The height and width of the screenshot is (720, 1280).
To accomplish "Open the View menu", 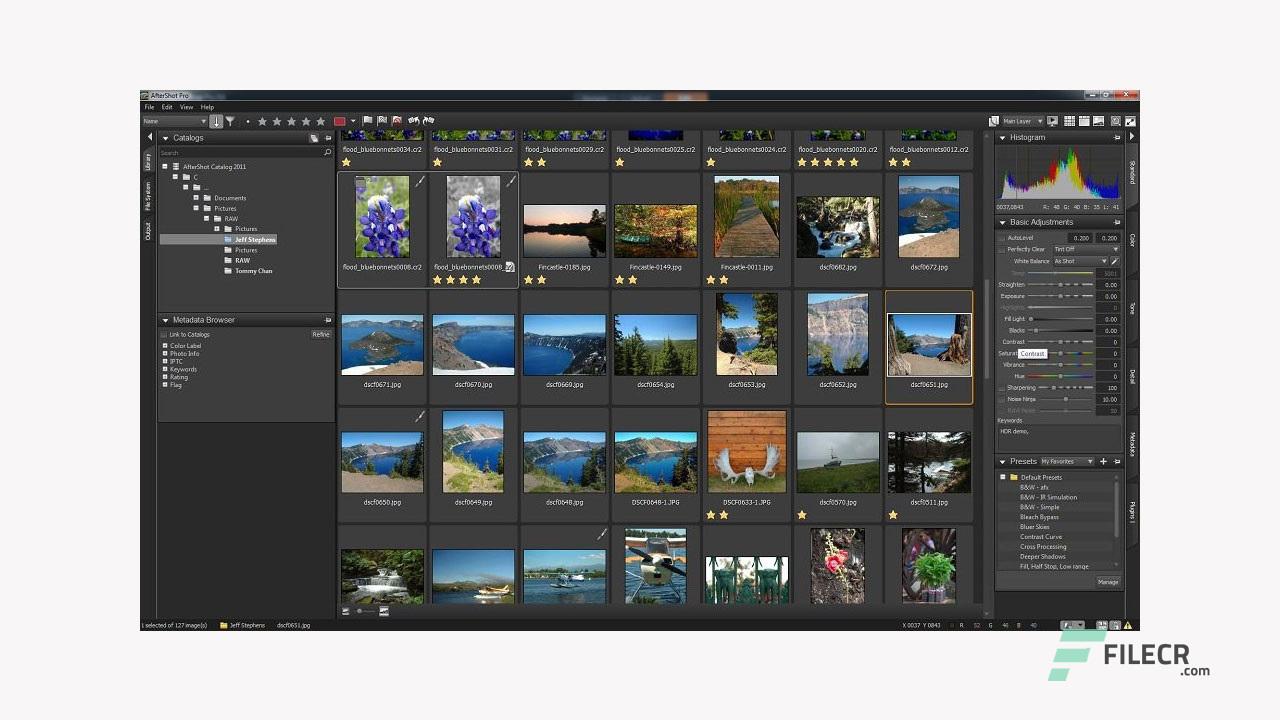I will coord(186,107).
